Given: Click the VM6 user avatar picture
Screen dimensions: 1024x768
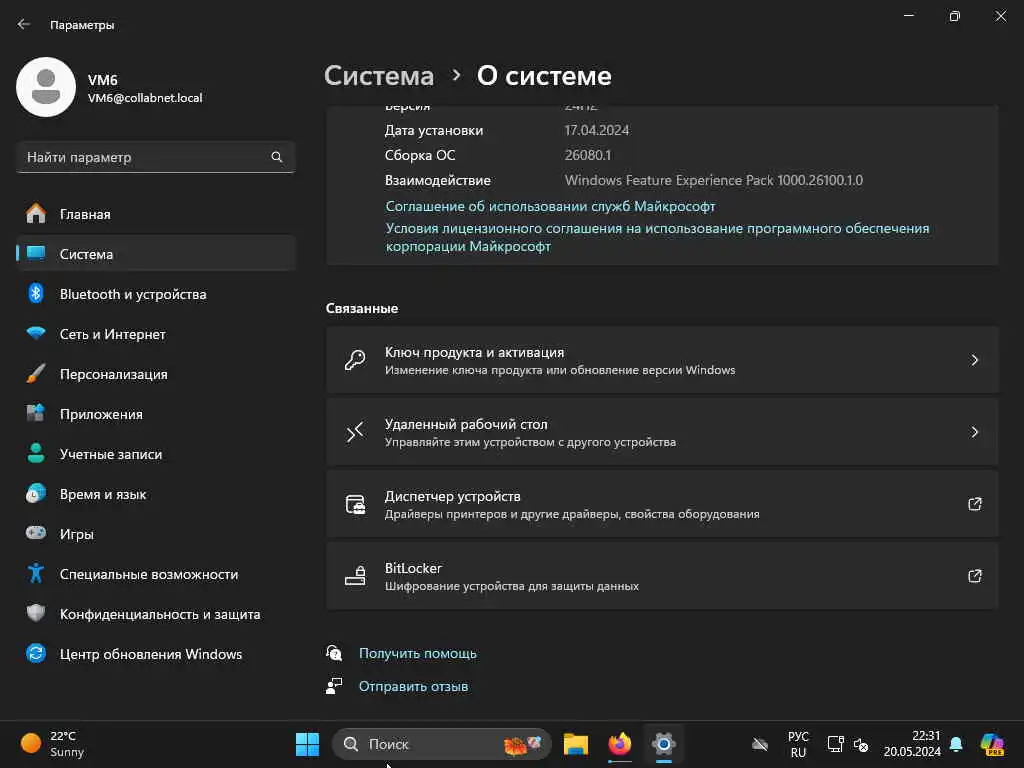Looking at the screenshot, I should [x=46, y=87].
